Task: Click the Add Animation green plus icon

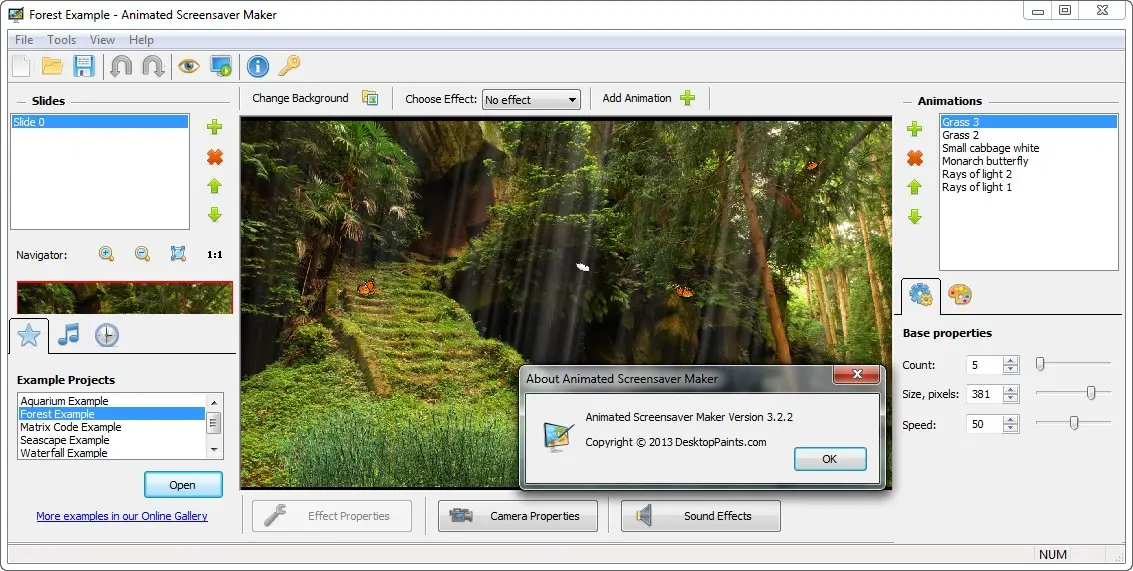Action: tap(687, 98)
